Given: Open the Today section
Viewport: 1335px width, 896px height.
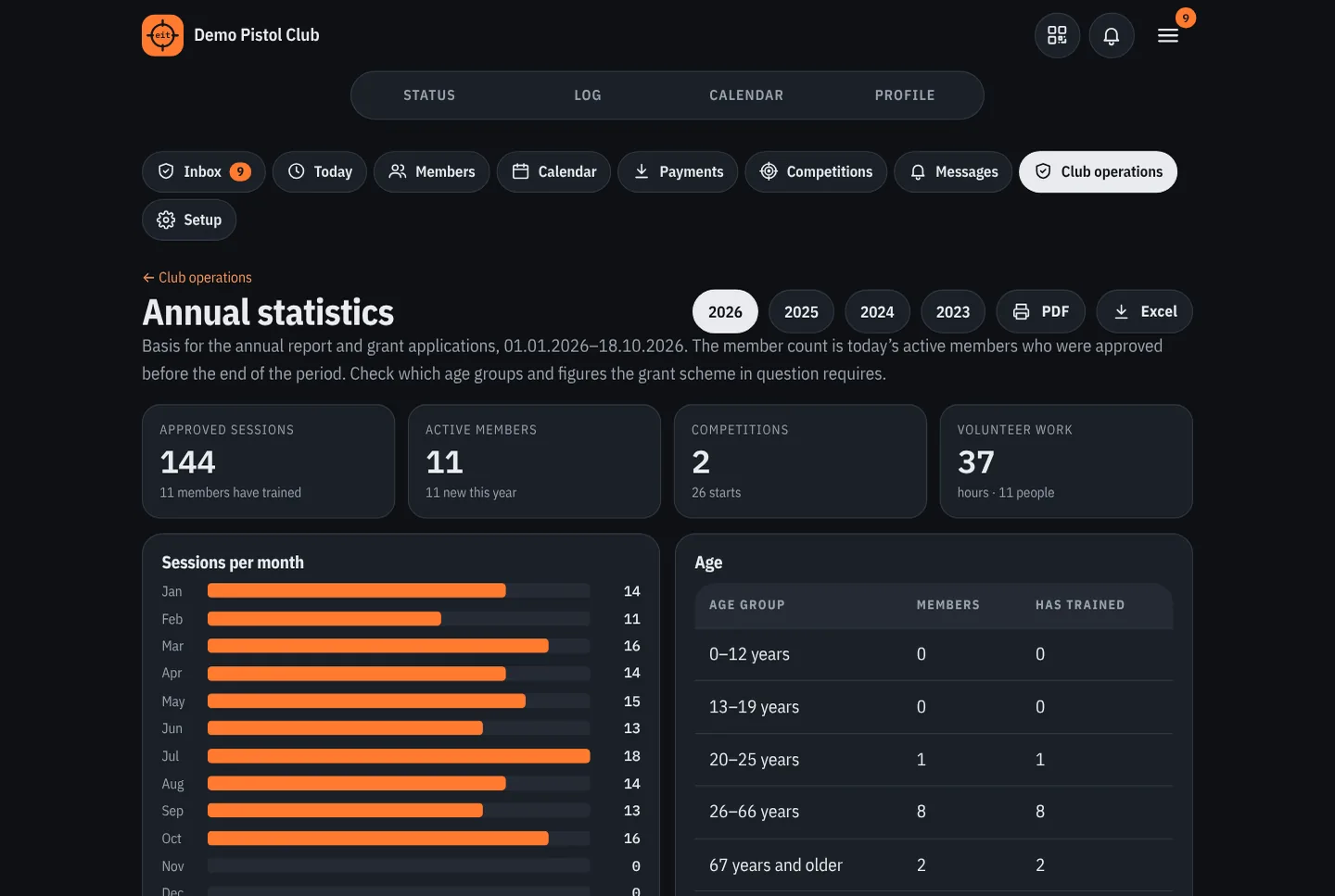Looking at the screenshot, I should (x=320, y=171).
